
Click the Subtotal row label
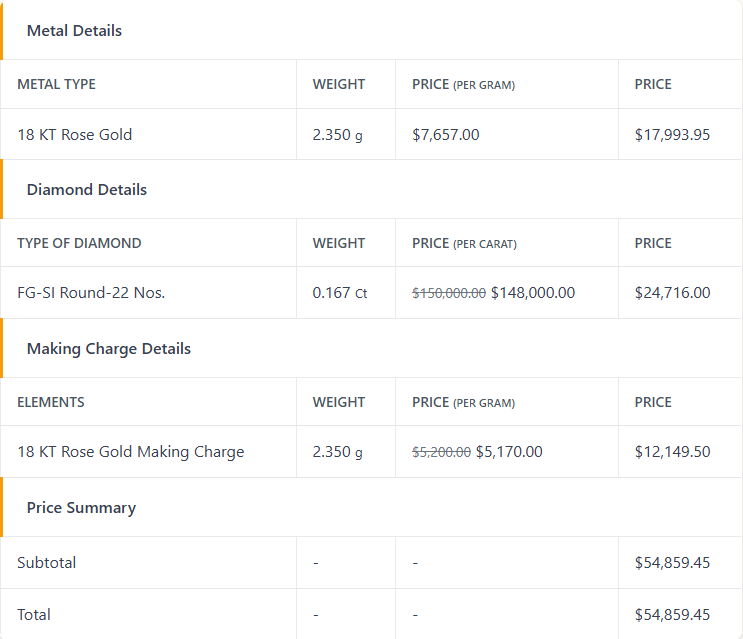pyautogui.click(x=46, y=563)
